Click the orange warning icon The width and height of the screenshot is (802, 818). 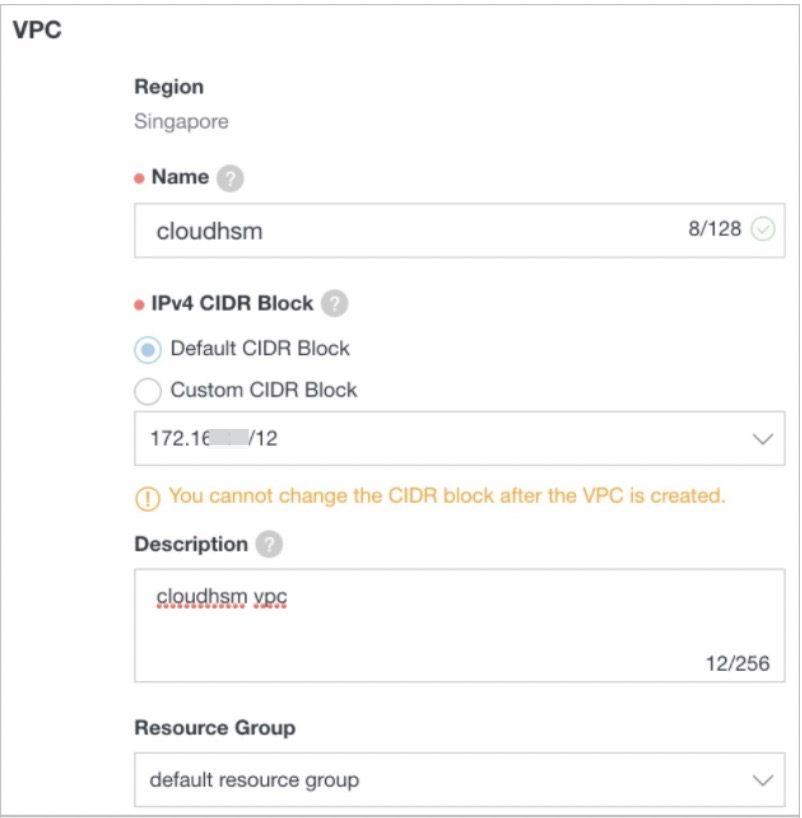coord(149,496)
